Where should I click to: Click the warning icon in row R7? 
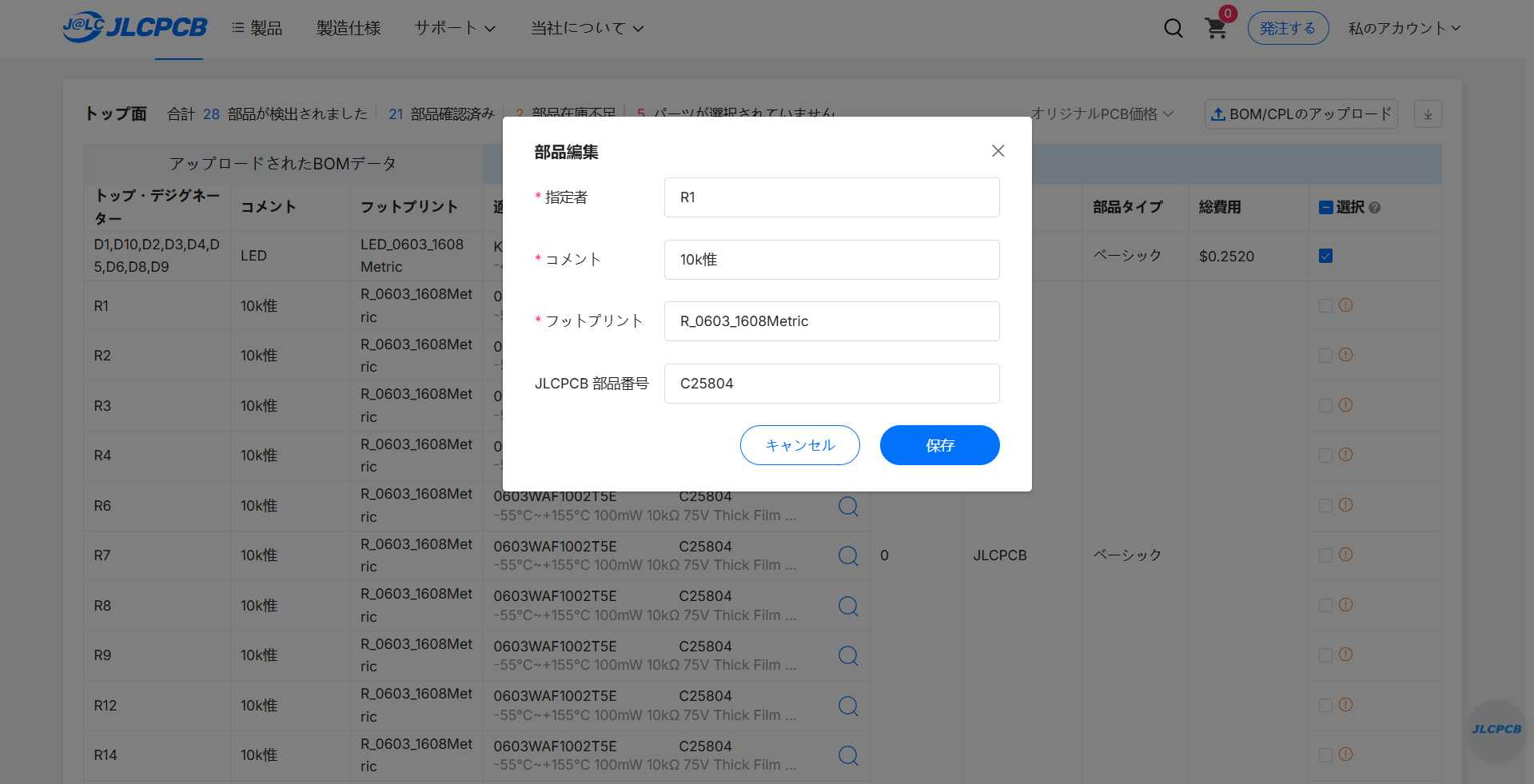(x=1346, y=554)
